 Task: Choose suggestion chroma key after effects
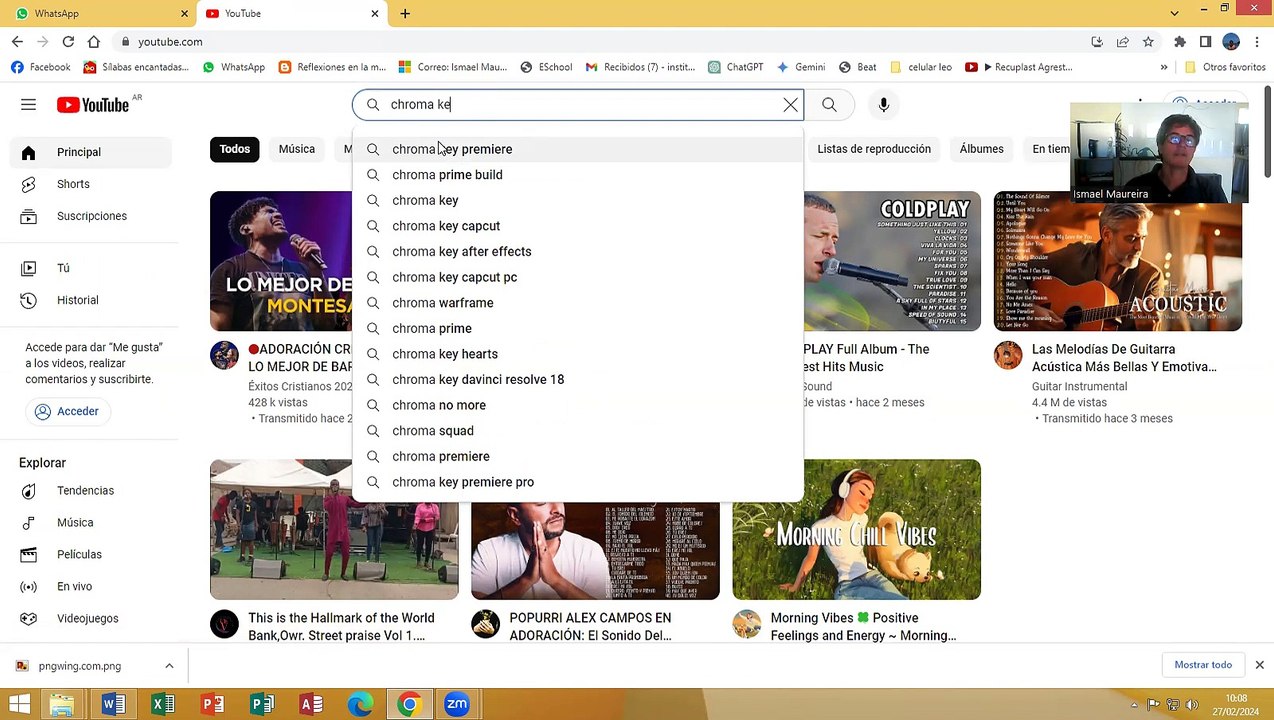(x=577, y=252)
